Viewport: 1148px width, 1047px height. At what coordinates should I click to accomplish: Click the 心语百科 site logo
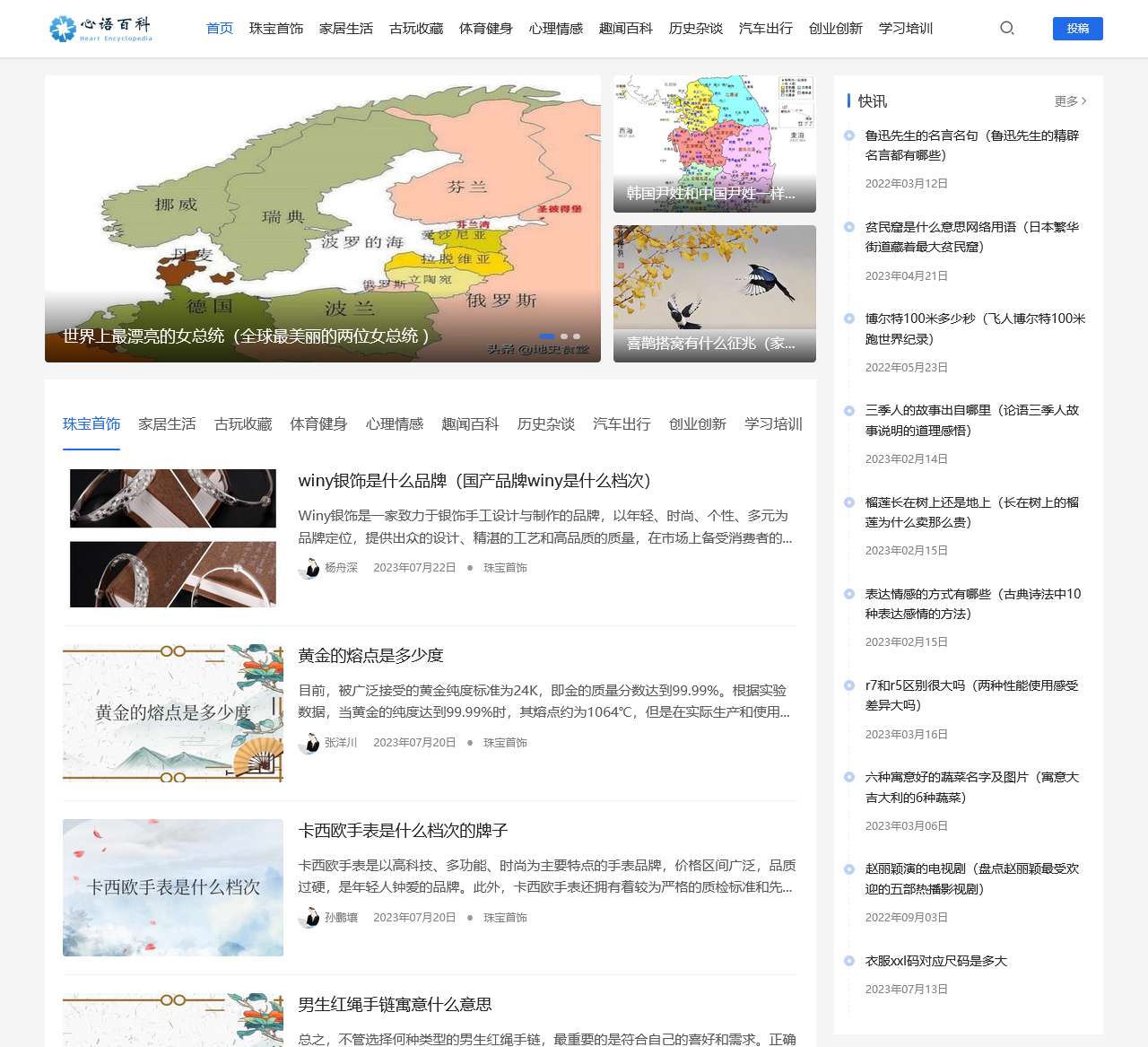click(x=100, y=29)
